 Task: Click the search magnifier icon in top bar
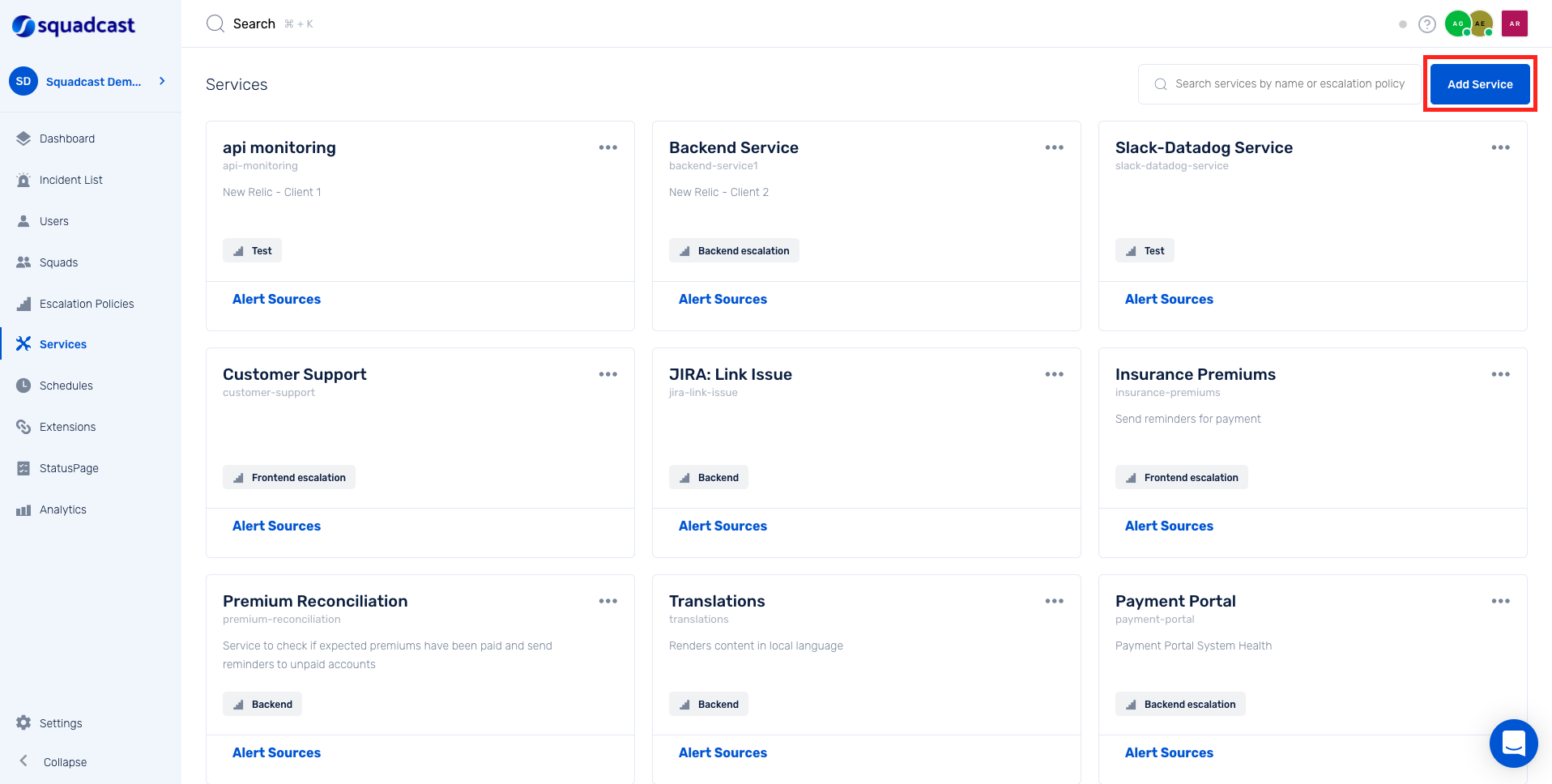coord(215,23)
